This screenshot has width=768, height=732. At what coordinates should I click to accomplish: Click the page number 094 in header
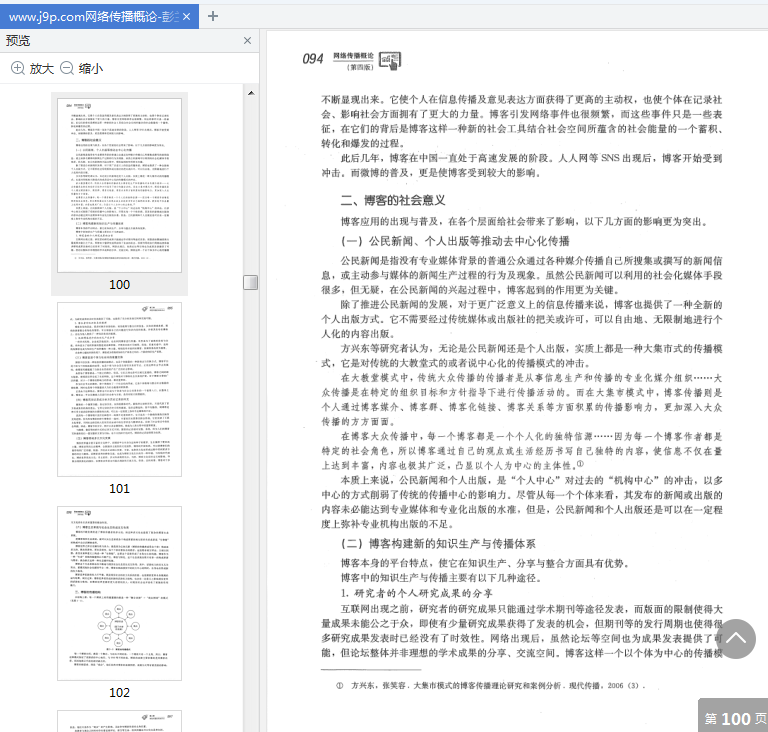(312, 59)
